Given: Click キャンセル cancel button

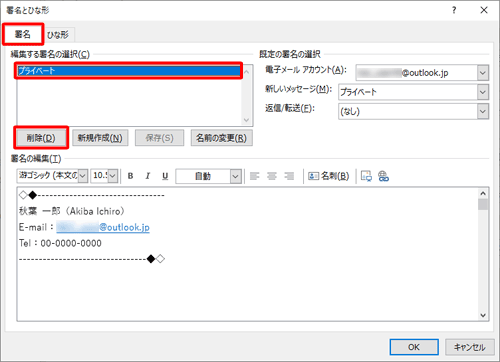Looking at the screenshot, I should pyautogui.click(x=469, y=347).
